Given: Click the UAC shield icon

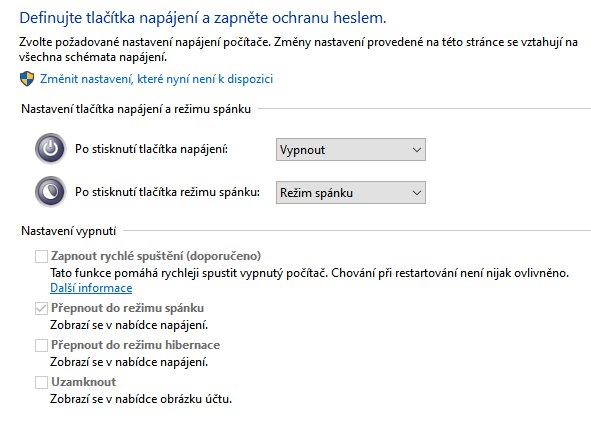Looking at the screenshot, I should coord(27,79).
